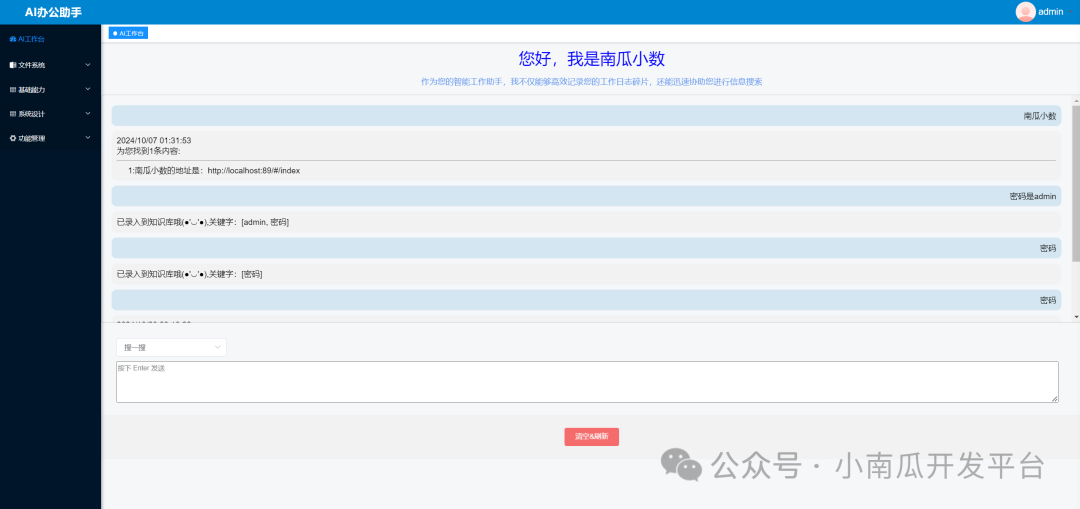Viewport: 1080px width, 509px height.
Task: Click the chat scrollbar thumb
Action: (1076, 183)
